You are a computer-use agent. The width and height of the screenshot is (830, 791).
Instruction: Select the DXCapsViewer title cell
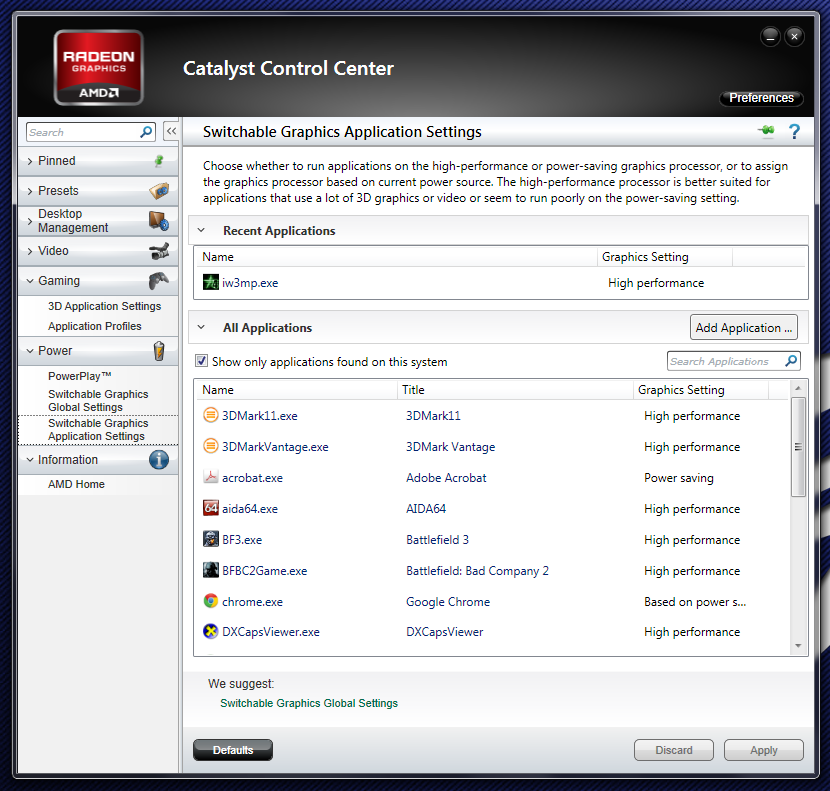445,632
